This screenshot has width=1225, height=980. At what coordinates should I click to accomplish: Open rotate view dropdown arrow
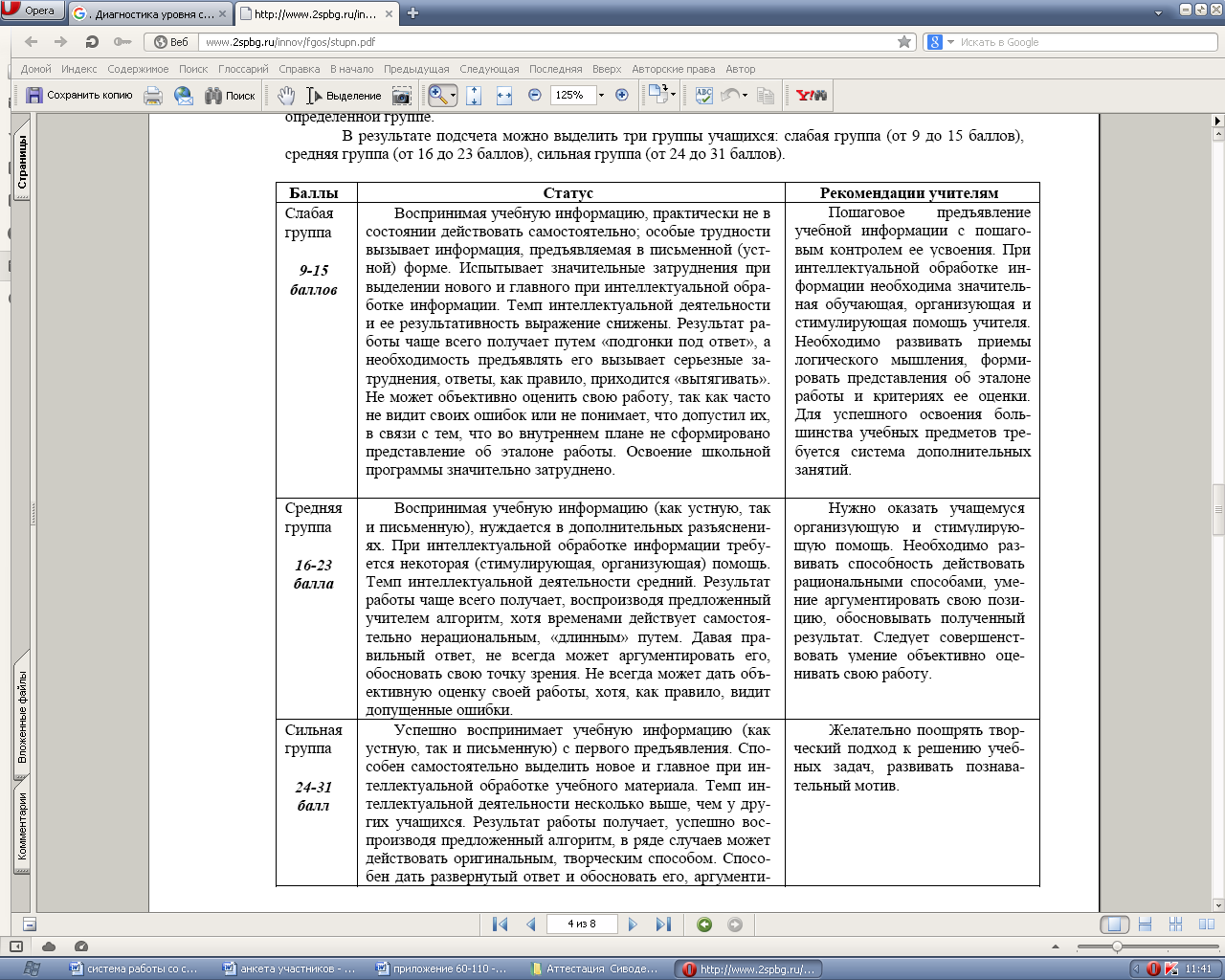click(673, 95)
